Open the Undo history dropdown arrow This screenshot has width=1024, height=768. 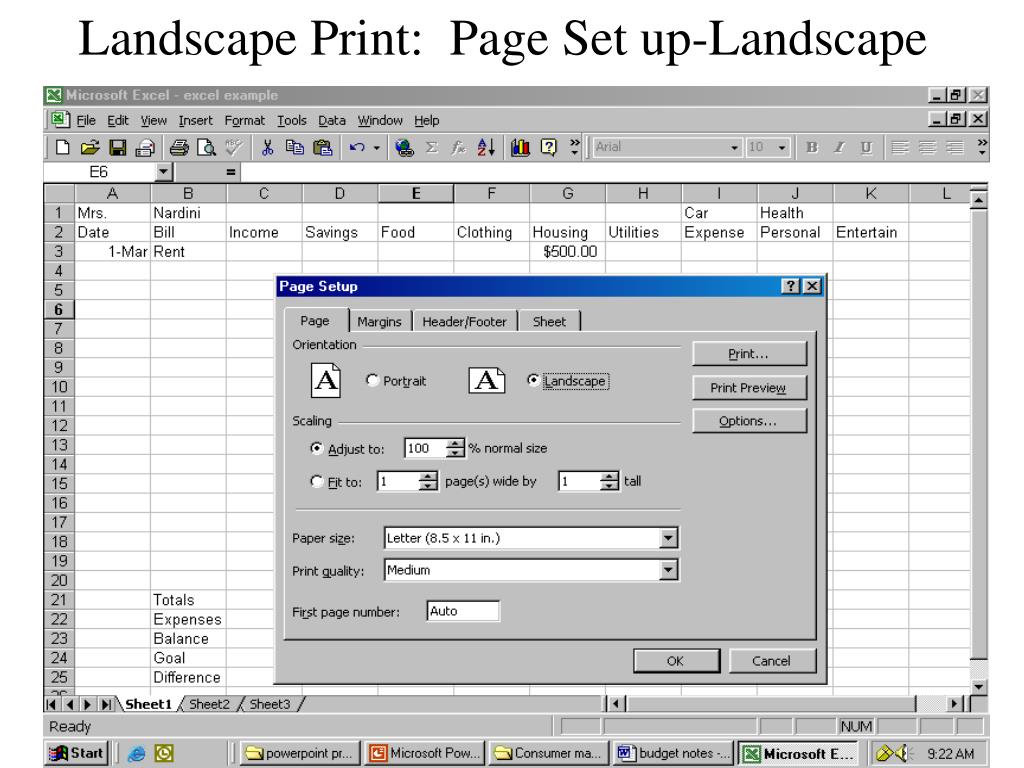point(377,148)
